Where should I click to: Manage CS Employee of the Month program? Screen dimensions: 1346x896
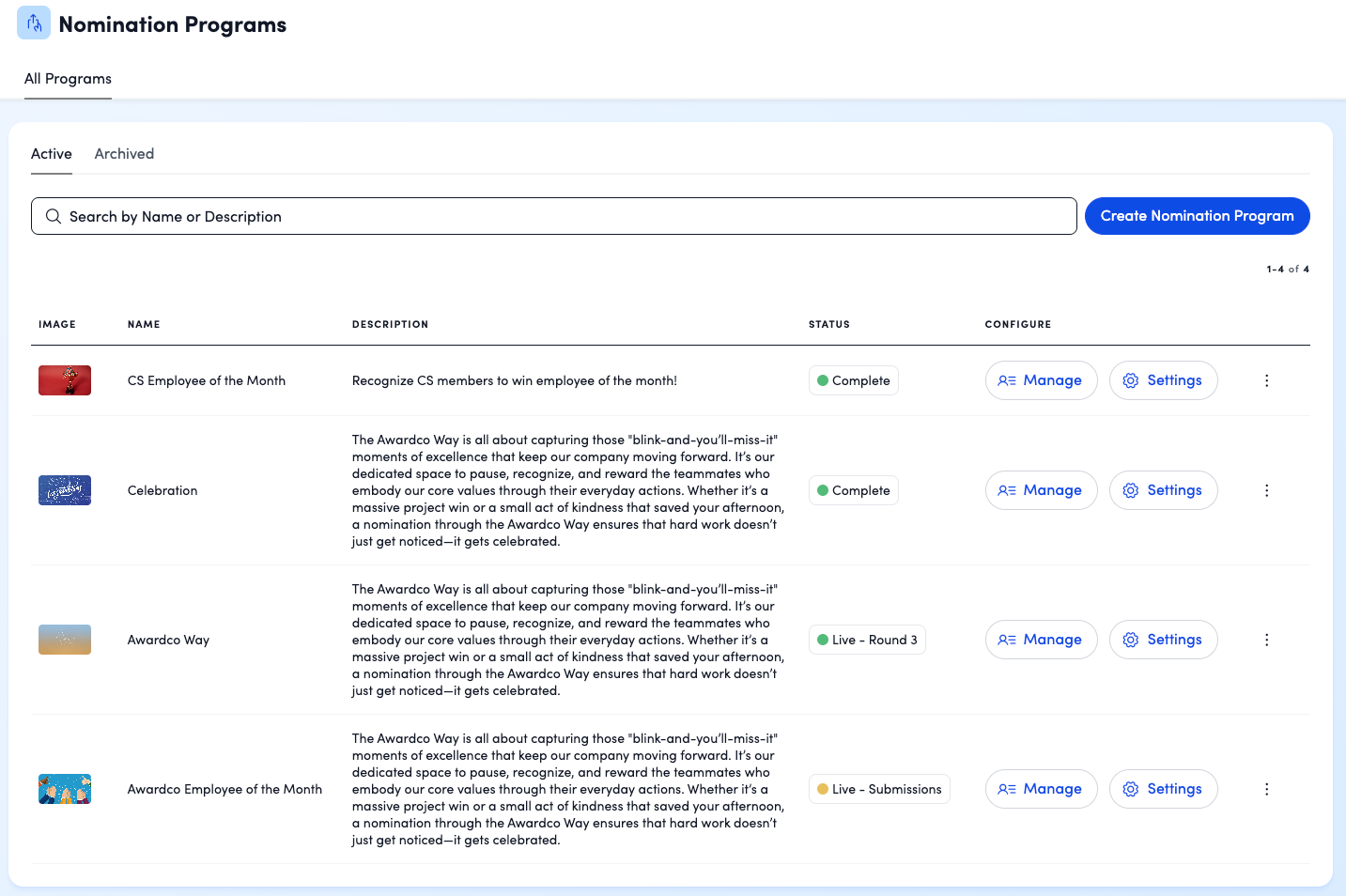[x=1041, y=380]
